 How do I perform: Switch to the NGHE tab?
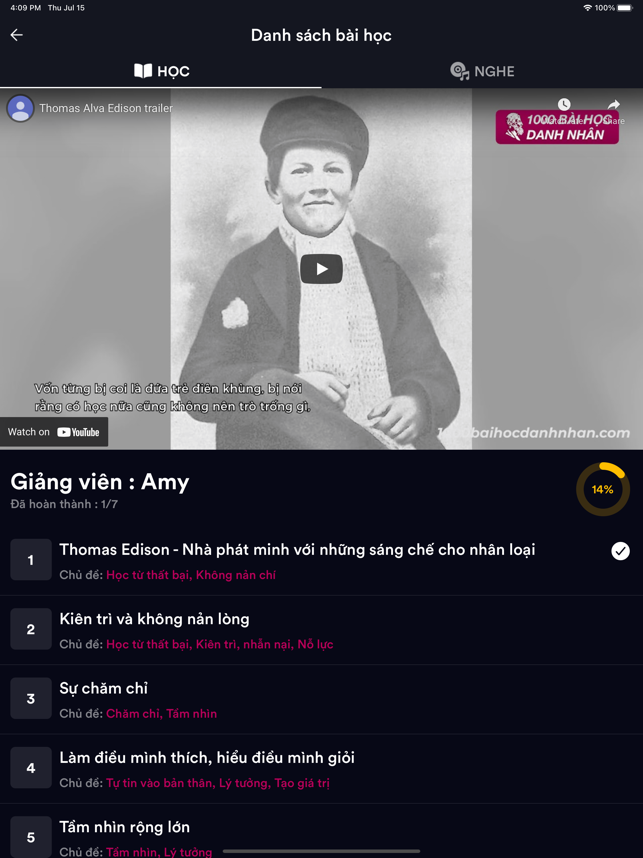[482, 71]
